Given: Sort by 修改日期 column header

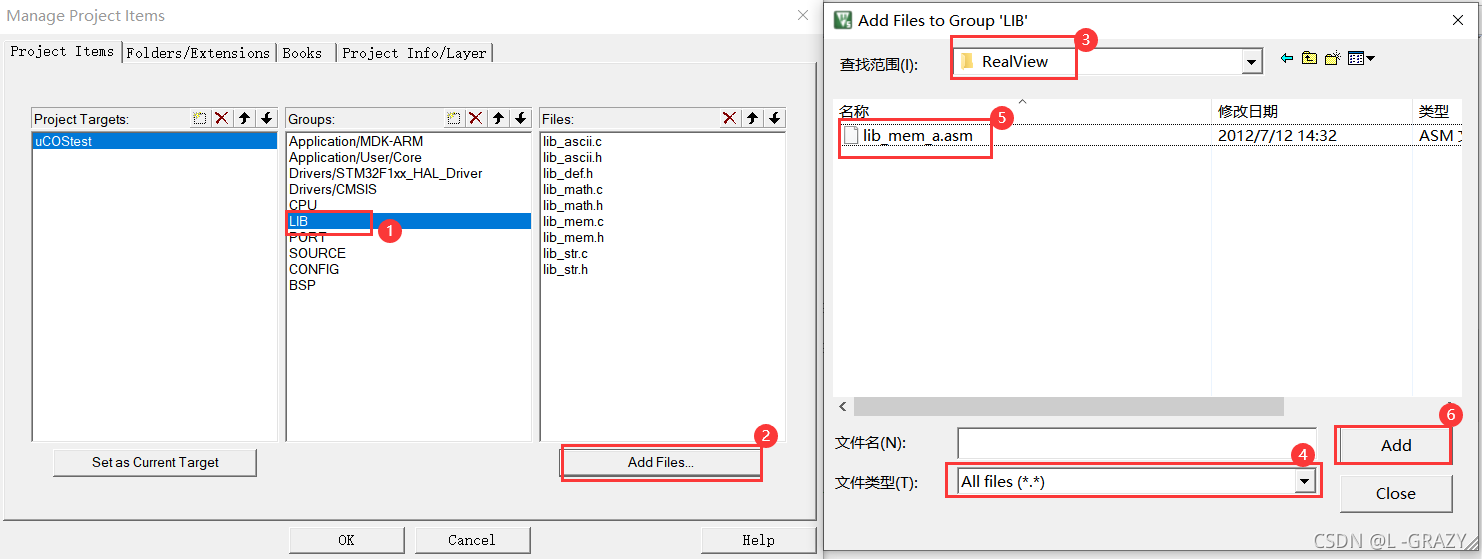Looking at the screenshot, I should 1312,111.
